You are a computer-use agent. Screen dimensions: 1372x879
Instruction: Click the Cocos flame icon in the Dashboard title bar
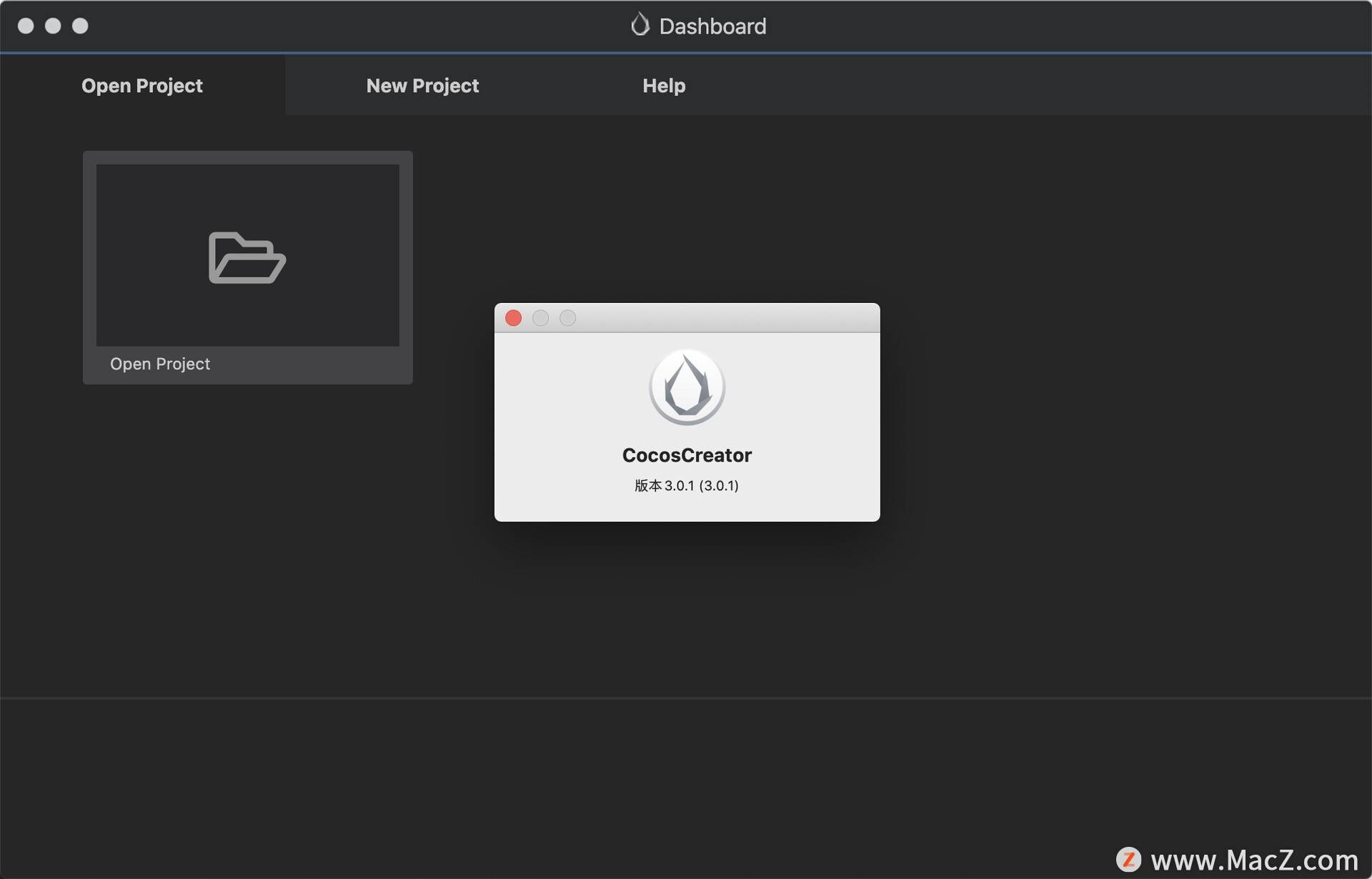click(640, 25)
